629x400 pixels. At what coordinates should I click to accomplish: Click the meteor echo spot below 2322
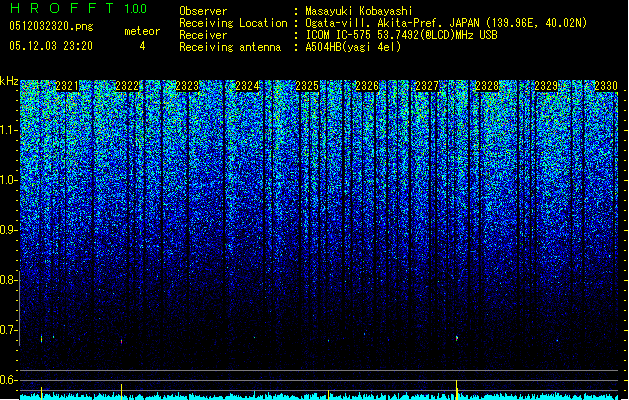point(122,341)
